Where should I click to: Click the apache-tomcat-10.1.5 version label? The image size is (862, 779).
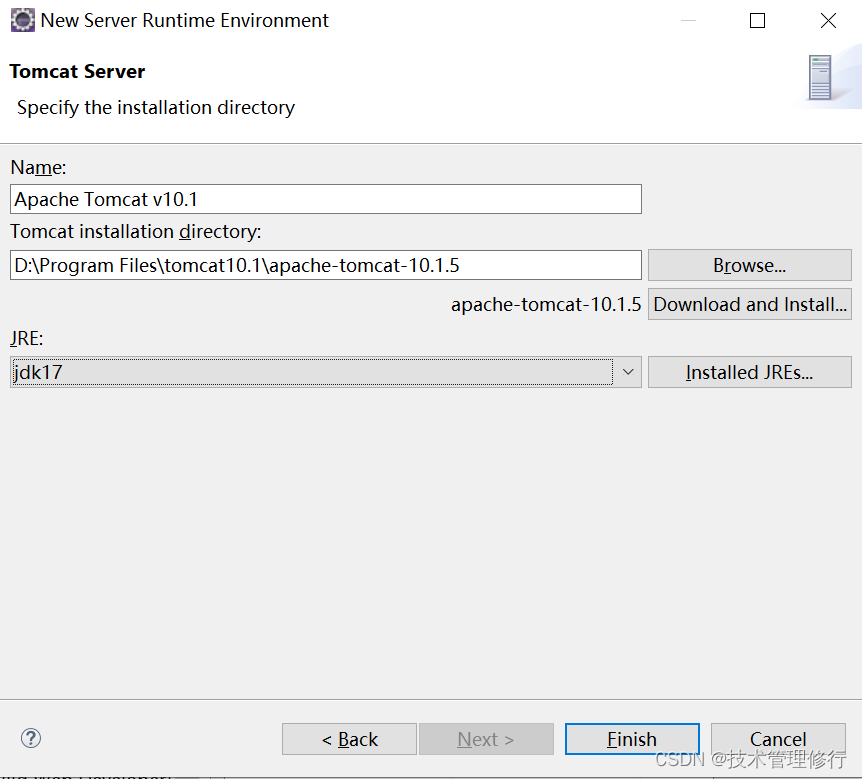546,305
